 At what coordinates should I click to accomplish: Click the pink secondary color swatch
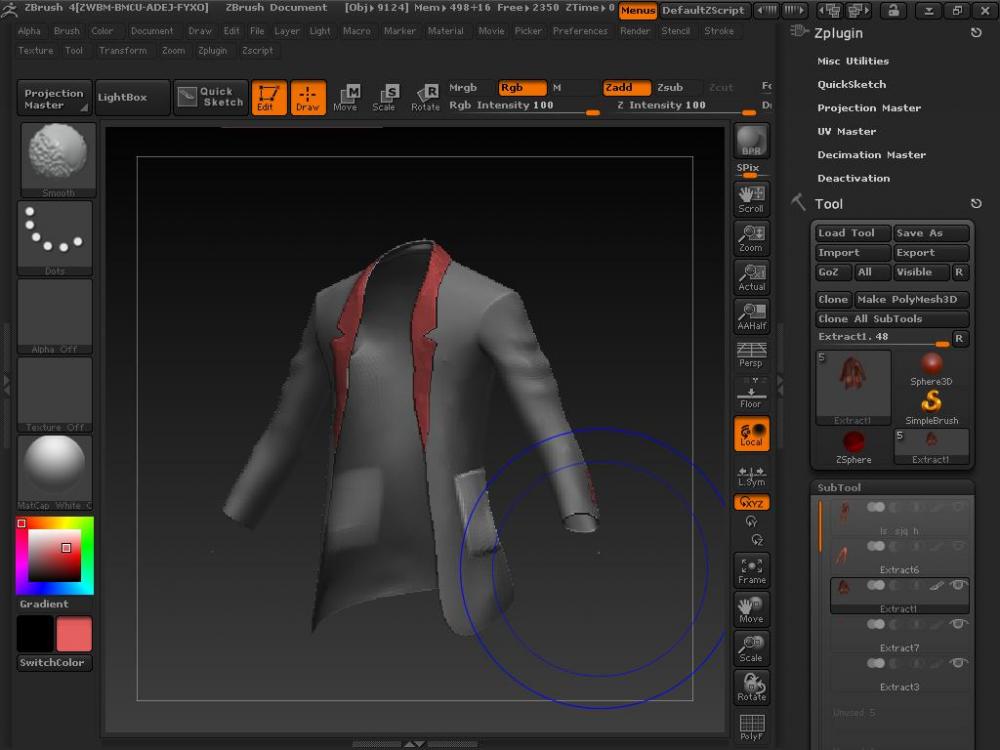(74, 634)
